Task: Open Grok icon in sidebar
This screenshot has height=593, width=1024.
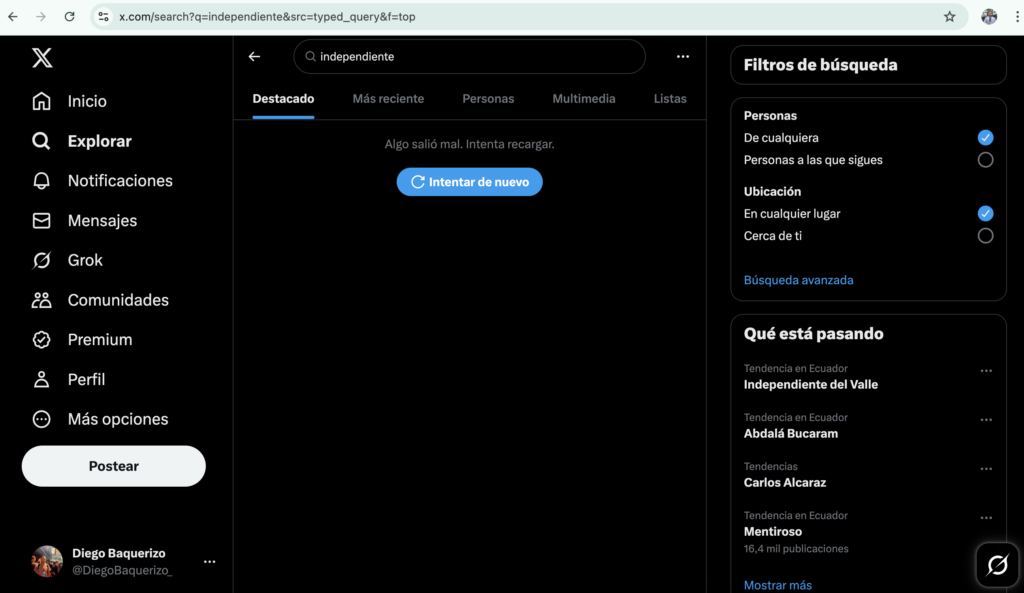Action: point(41,260)
